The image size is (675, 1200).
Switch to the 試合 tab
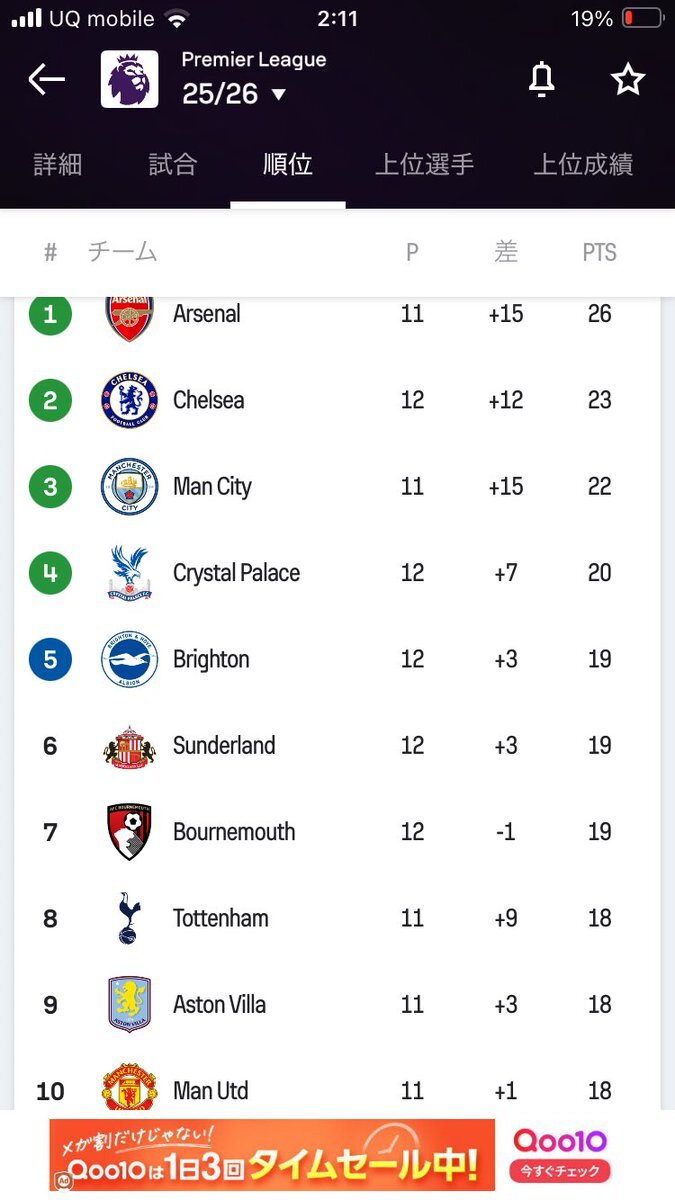coord(173,165)
